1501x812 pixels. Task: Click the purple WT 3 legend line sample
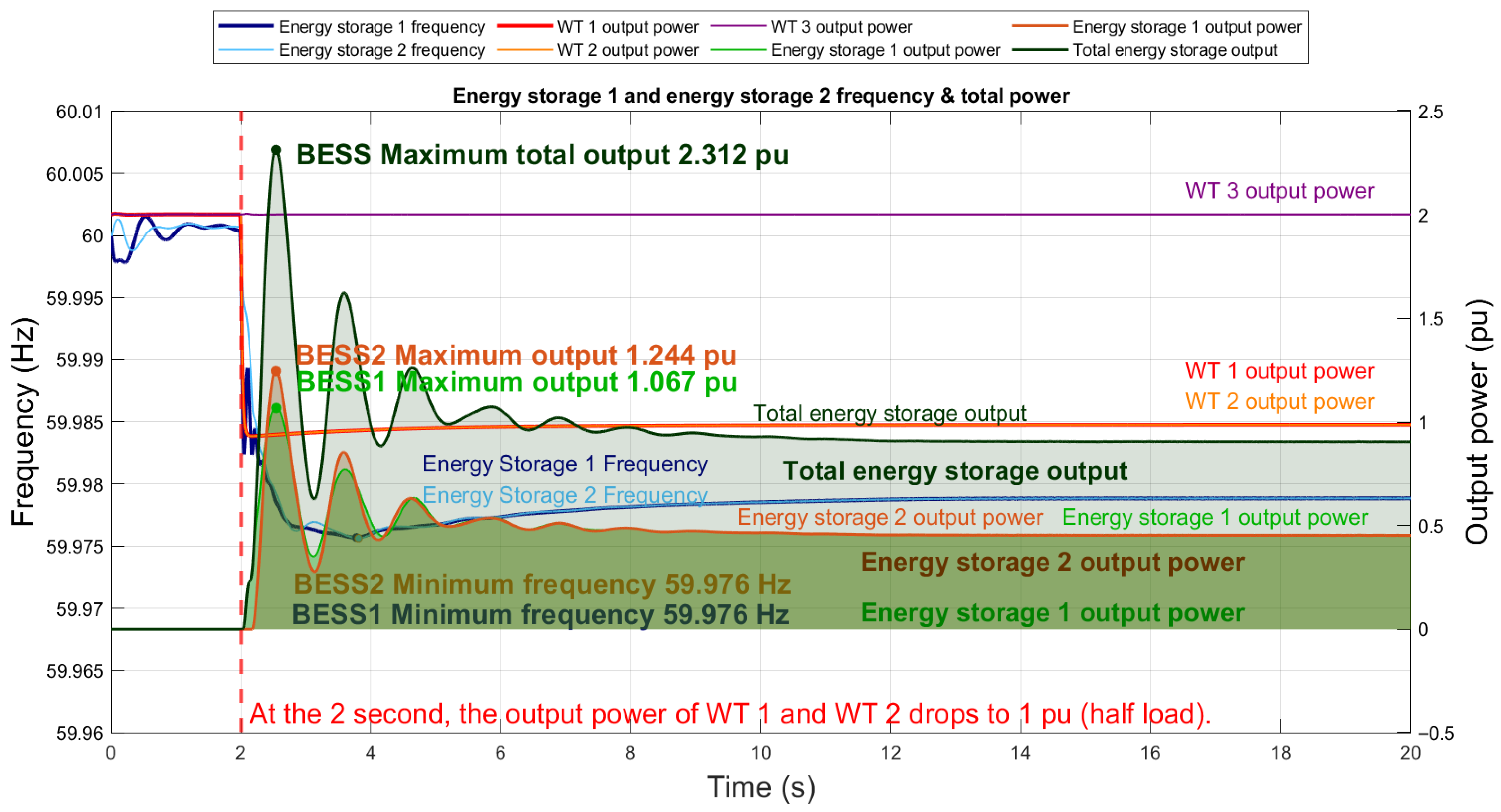738,26
